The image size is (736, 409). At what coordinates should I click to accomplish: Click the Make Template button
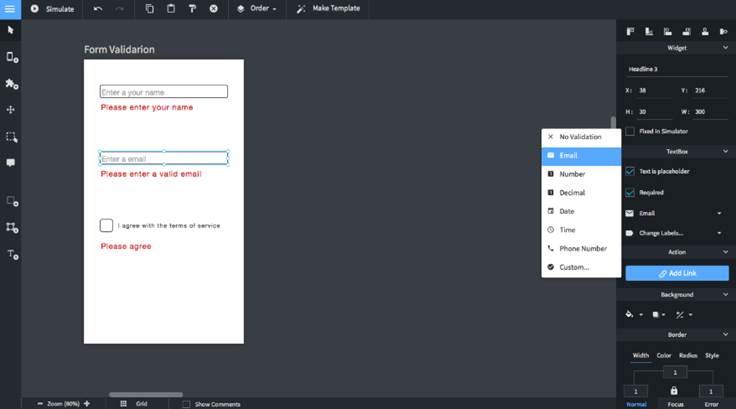click(326, 9)
